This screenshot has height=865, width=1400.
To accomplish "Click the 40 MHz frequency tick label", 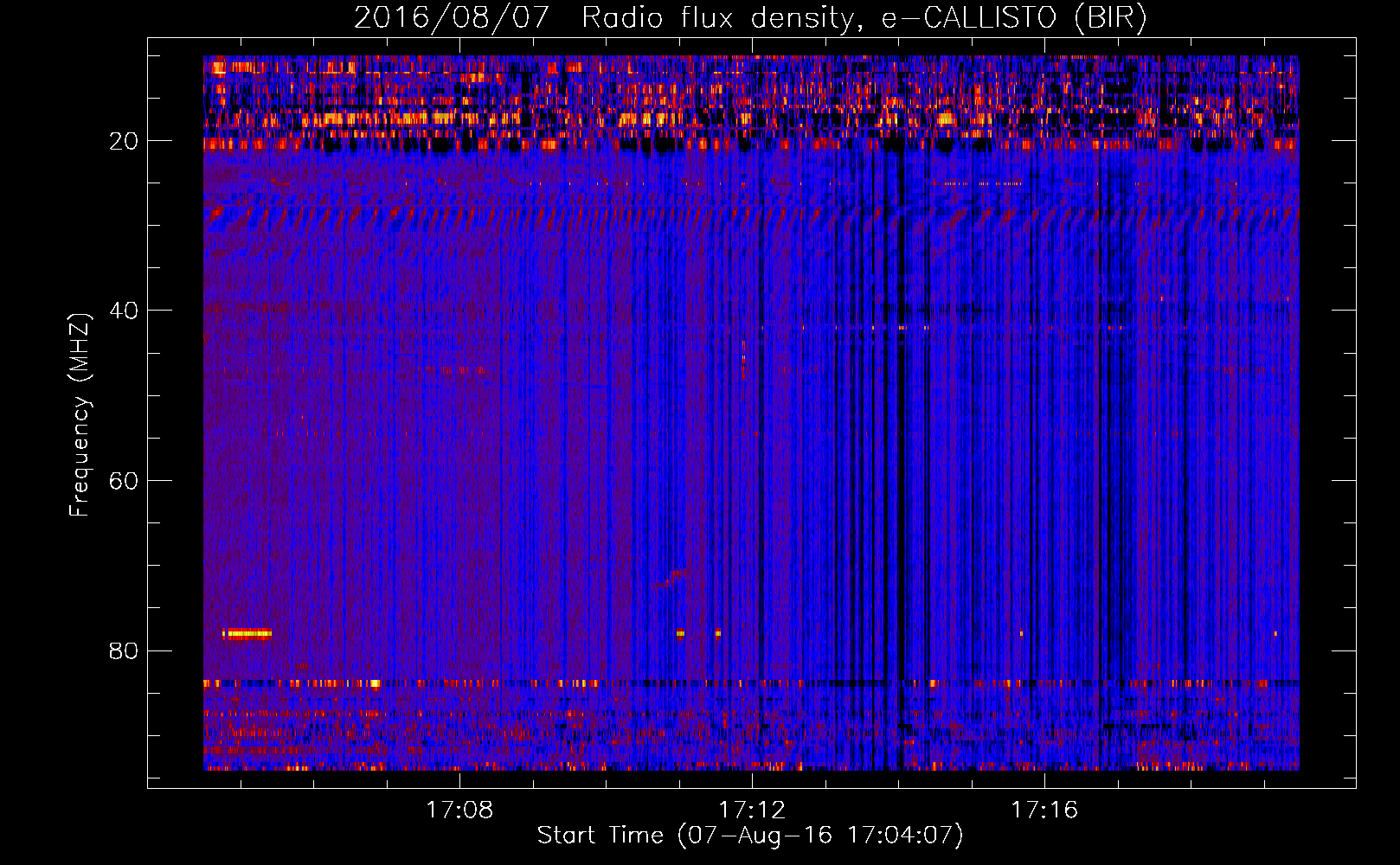I will (x=124, y=311).
